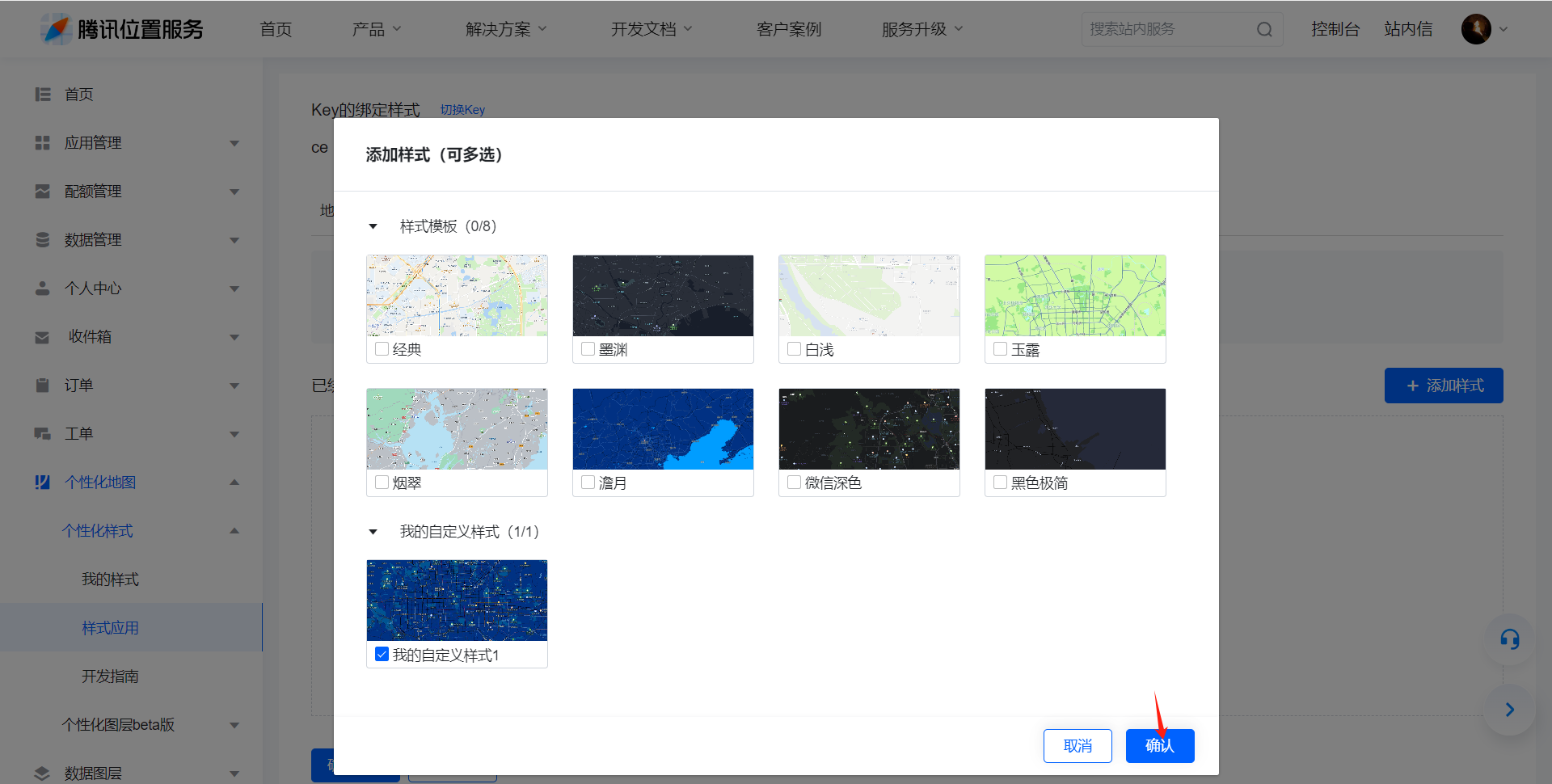Image resolution: width=1552 pixels, height=784 pixels.
Task: Check the 墨渊 style checkbox
Action: tap(588, 349)
